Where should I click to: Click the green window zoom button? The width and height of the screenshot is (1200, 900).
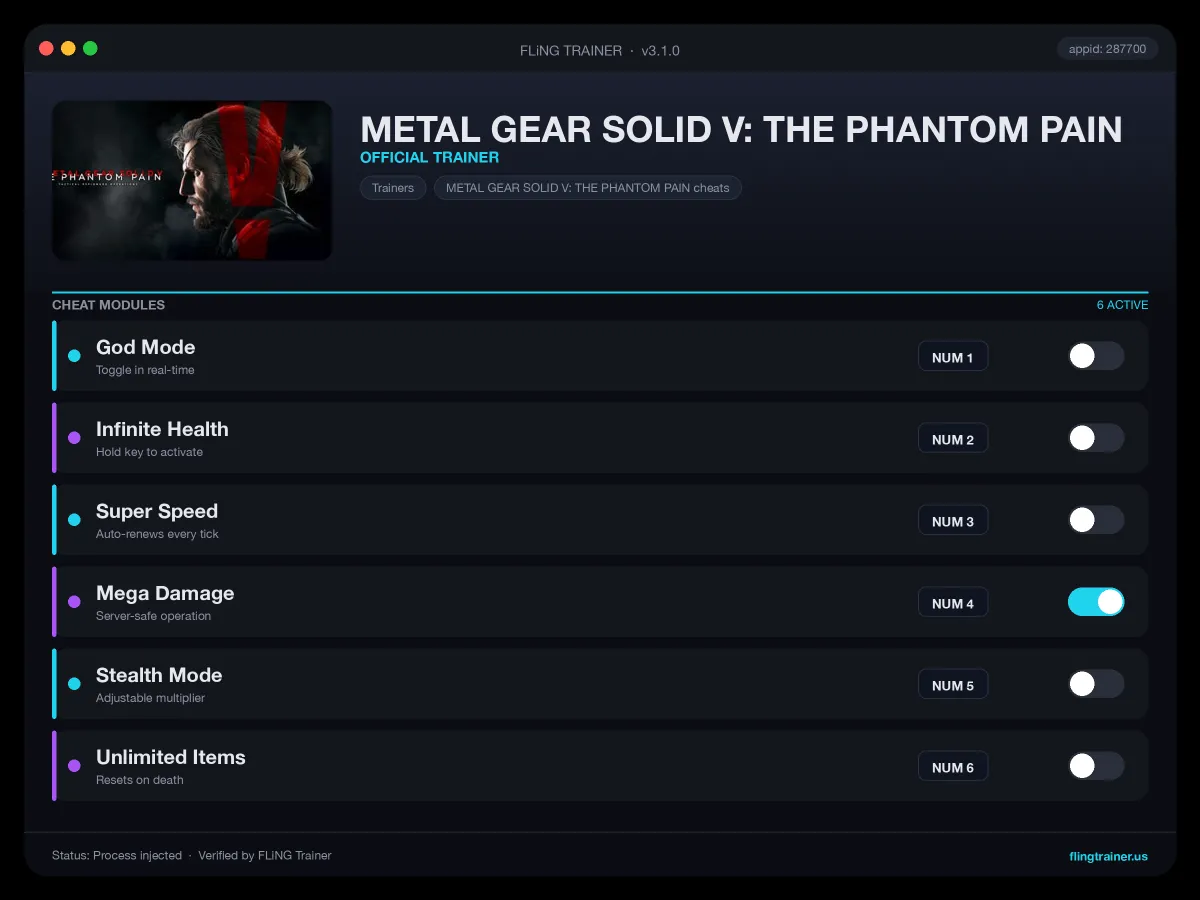pos(90,48)
